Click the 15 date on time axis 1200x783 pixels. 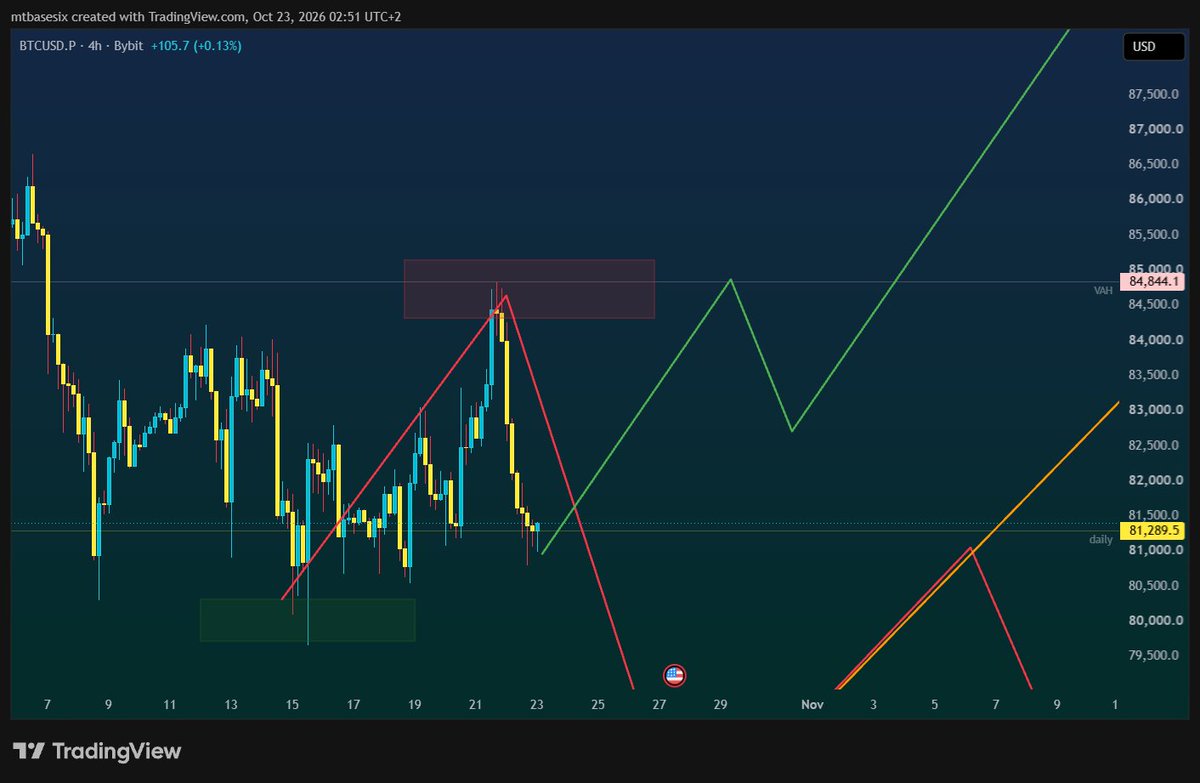tap(292, 705)
